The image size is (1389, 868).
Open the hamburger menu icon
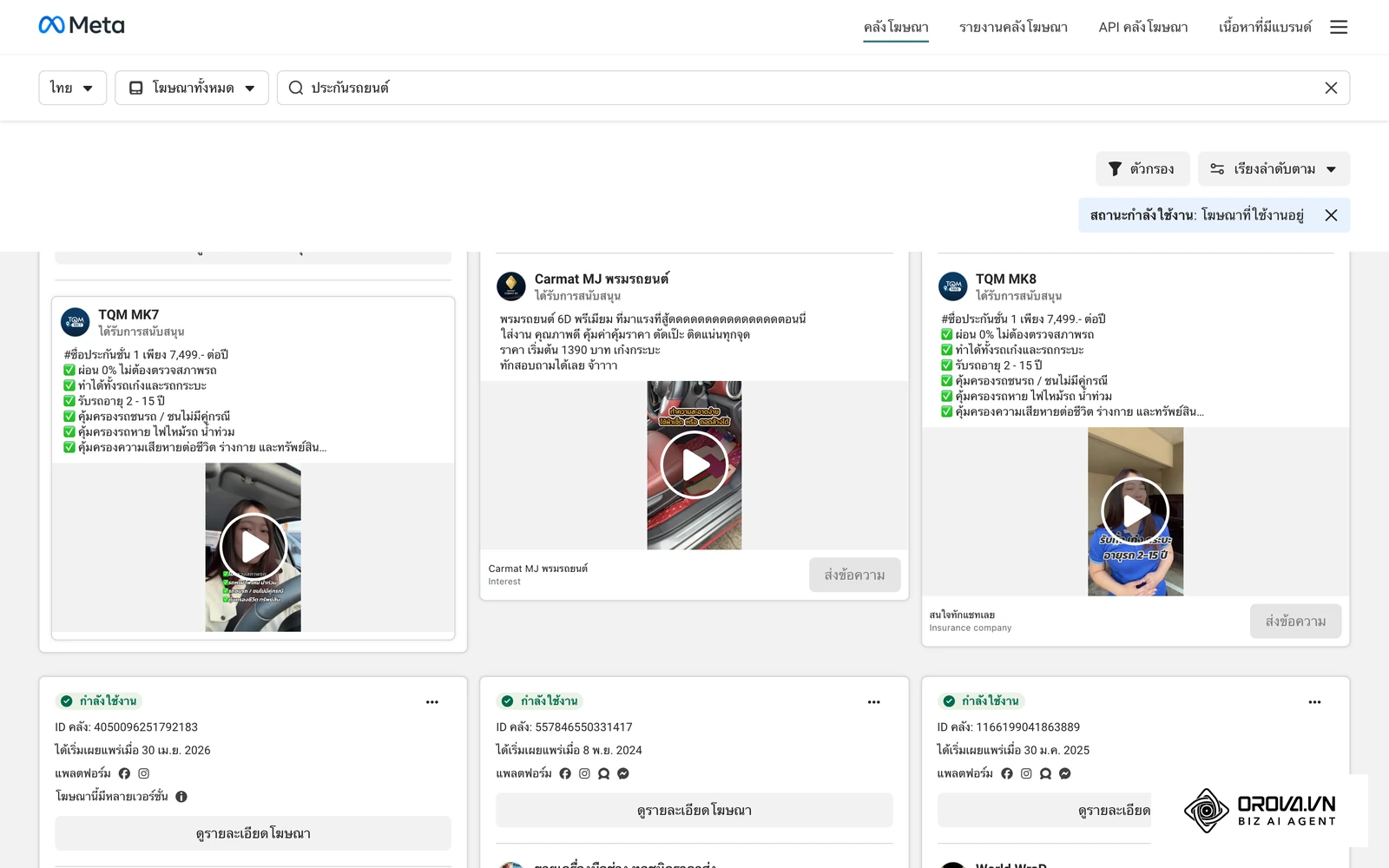[1339, 27]
